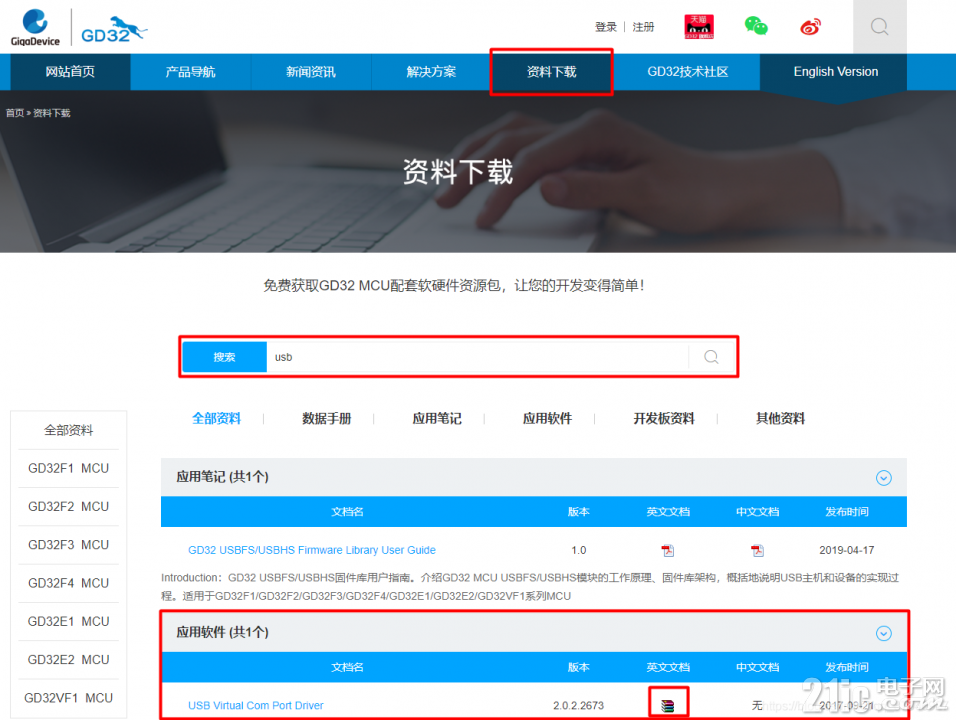Switch to the 应用笔记 tab
This screenshot has height=720, width=956.
tap(437, 418)
